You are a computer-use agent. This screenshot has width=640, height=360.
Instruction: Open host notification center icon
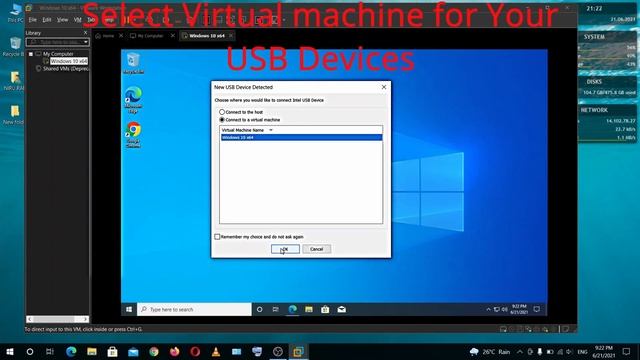click(627, 351)
